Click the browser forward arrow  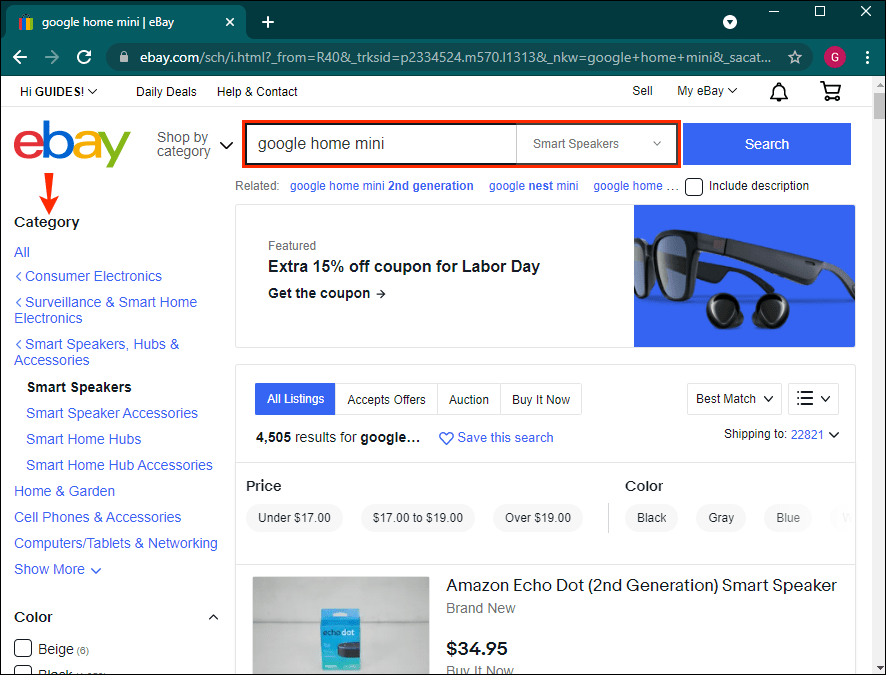point(52,57)
